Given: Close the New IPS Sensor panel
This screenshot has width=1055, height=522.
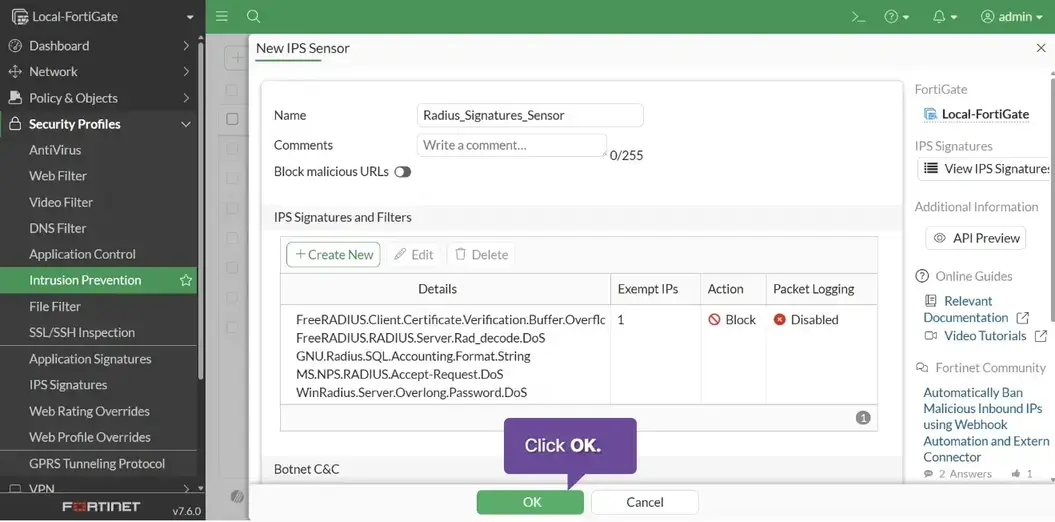Looking at the screenshot, I should (x=1040, y=48).
